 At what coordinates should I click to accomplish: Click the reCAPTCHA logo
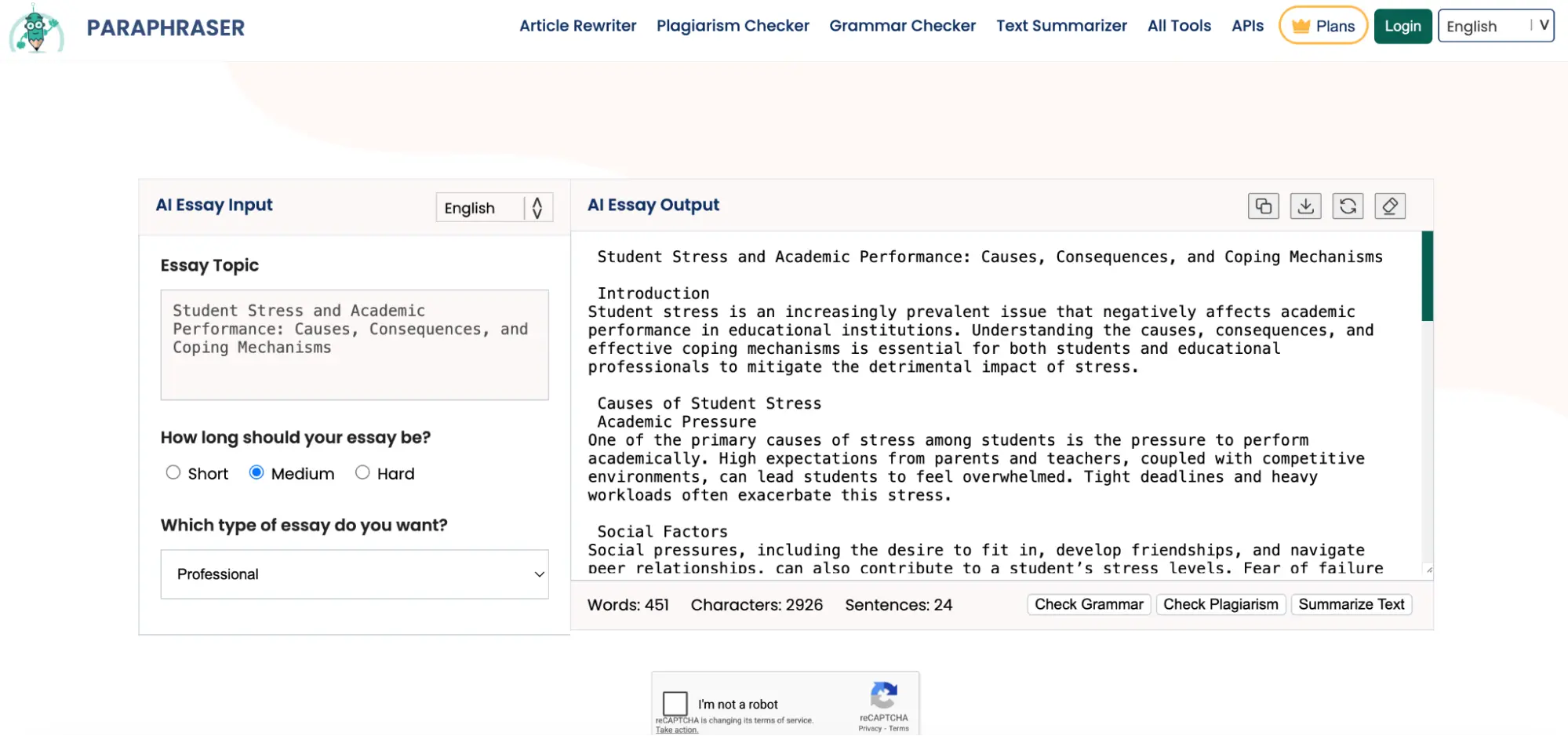[883, 695]
